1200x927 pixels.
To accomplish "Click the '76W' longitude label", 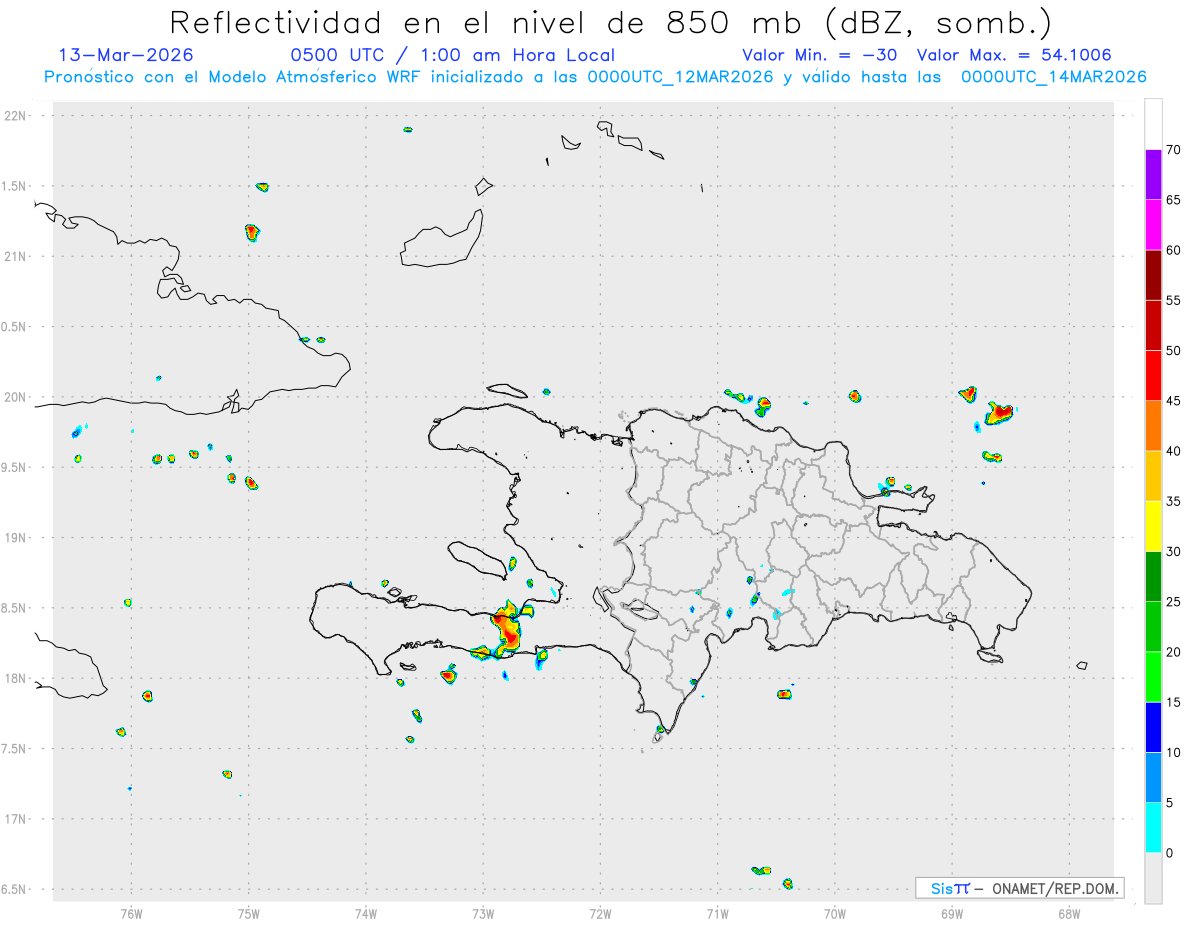I will click(x=131, y=914).
